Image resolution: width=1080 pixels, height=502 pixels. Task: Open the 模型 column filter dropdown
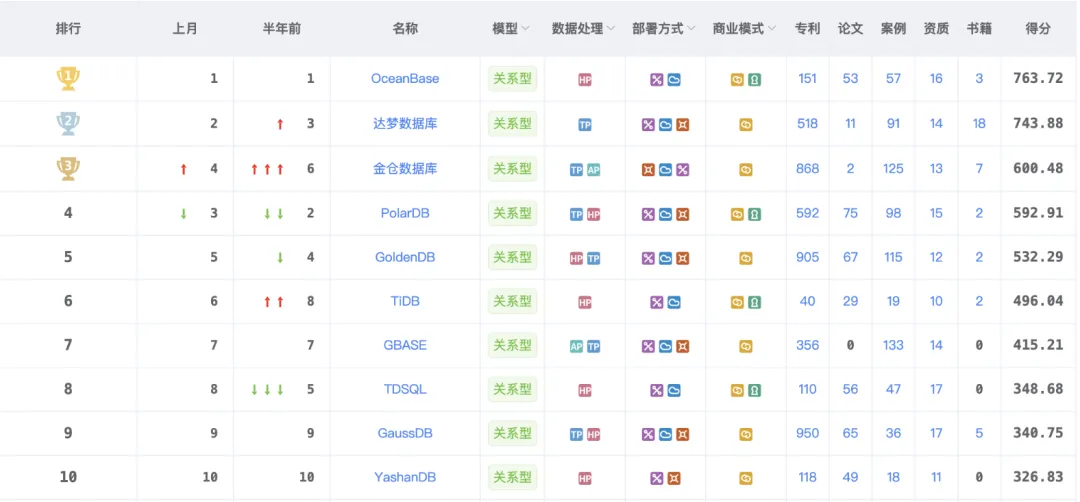526,29
